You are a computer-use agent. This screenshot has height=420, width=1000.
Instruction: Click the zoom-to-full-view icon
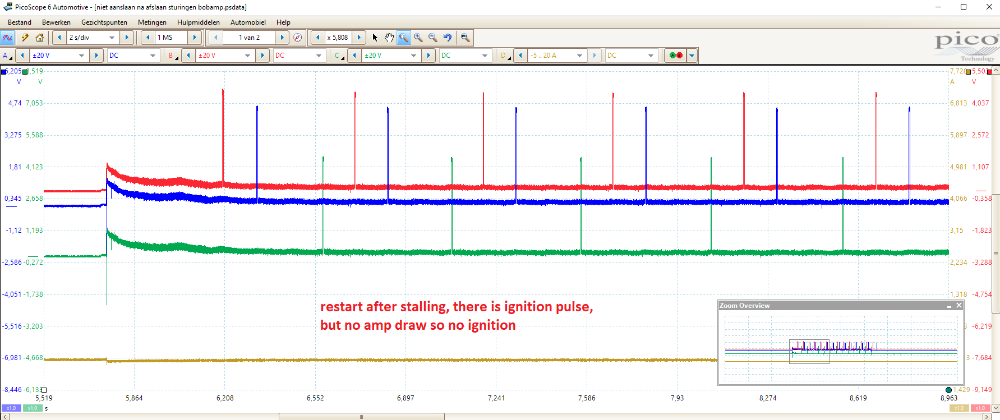(x=463, y=37)
